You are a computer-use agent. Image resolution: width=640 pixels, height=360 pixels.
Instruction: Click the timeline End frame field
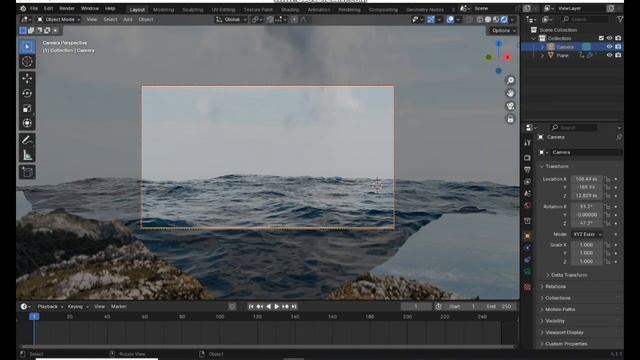[499, 306]
